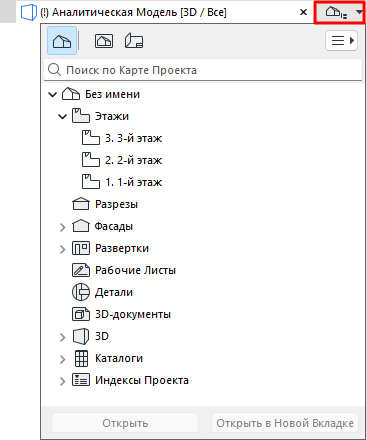Expand the Фасады group
Image resolution: width=367 pixels, height=440 pixels.
(x=62, y=227)
